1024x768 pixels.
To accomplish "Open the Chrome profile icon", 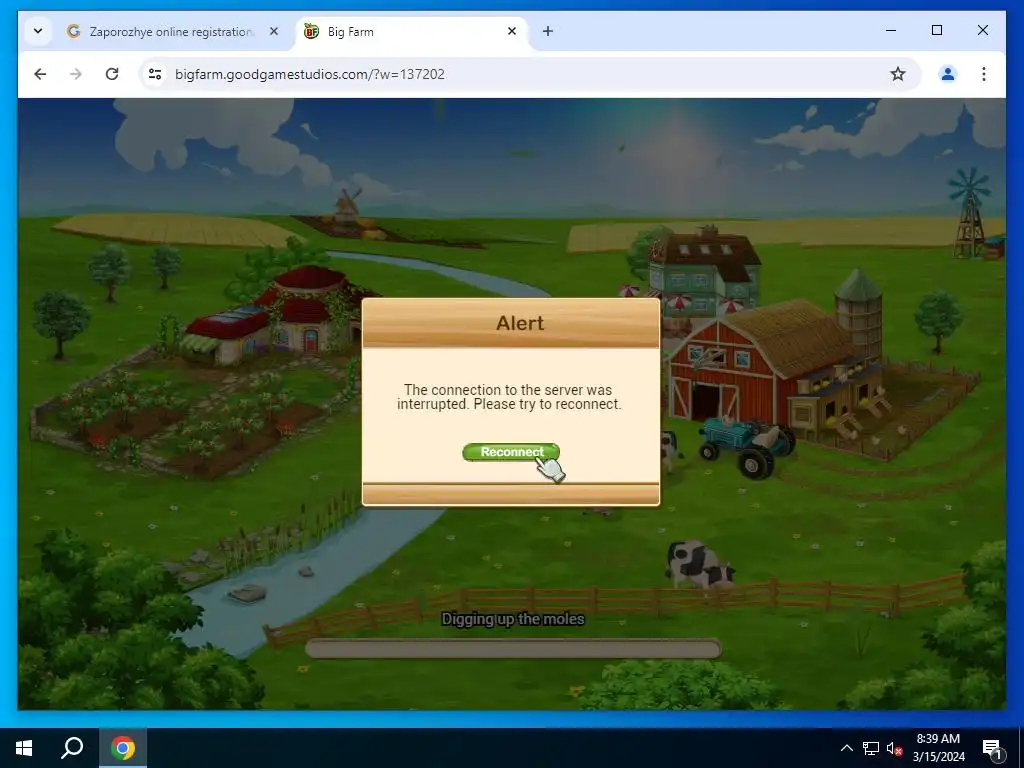I will (x=948, y=74).
